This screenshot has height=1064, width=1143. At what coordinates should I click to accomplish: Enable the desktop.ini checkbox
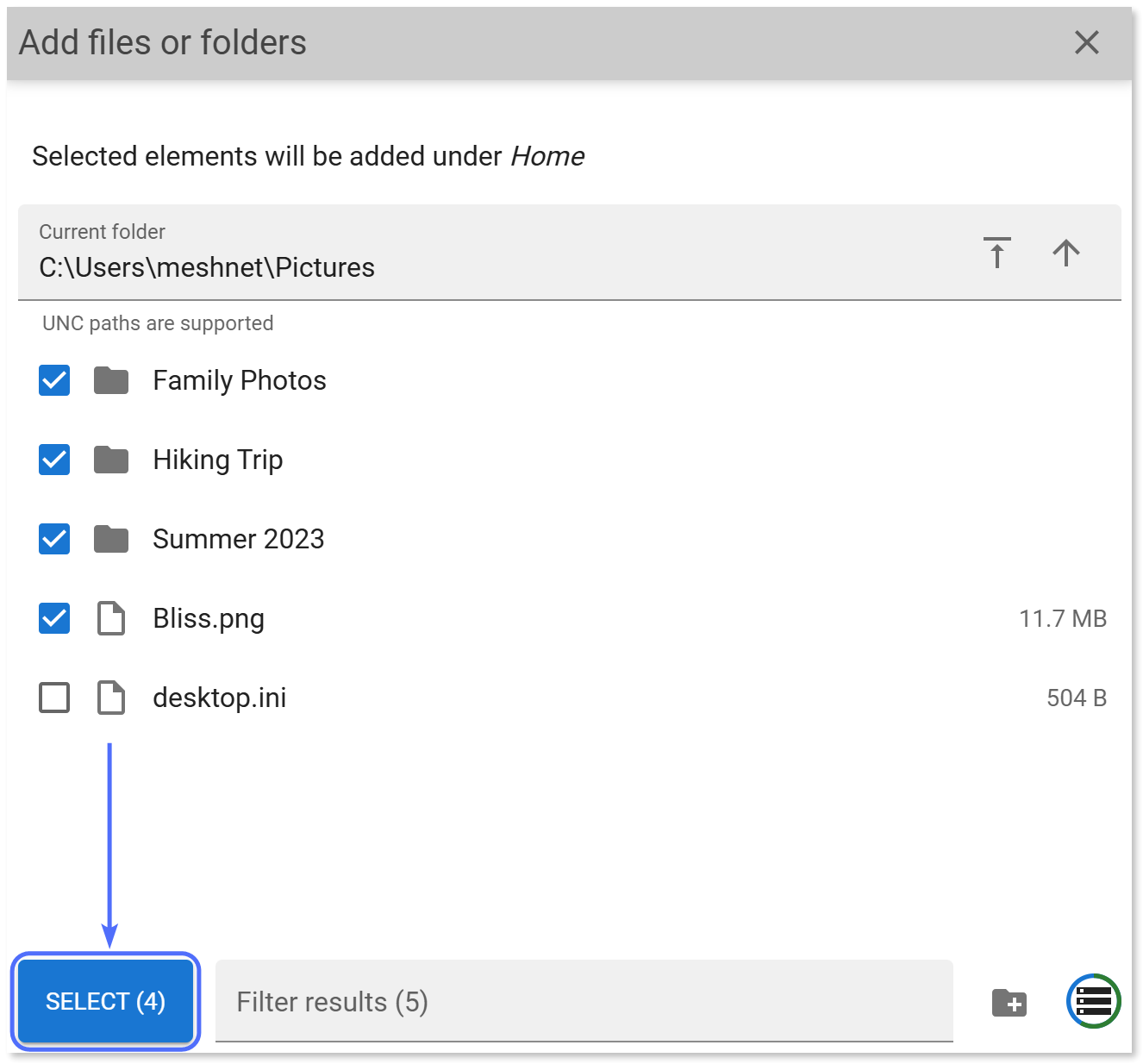pyautogui.click(x=53, y=698)
